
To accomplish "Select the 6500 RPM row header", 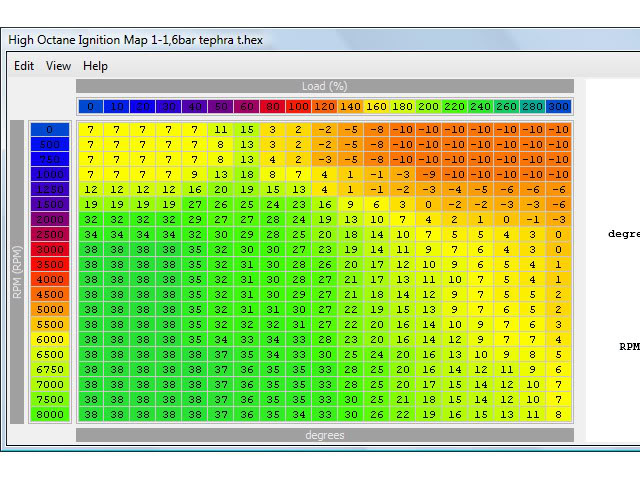I will (50, 354).
